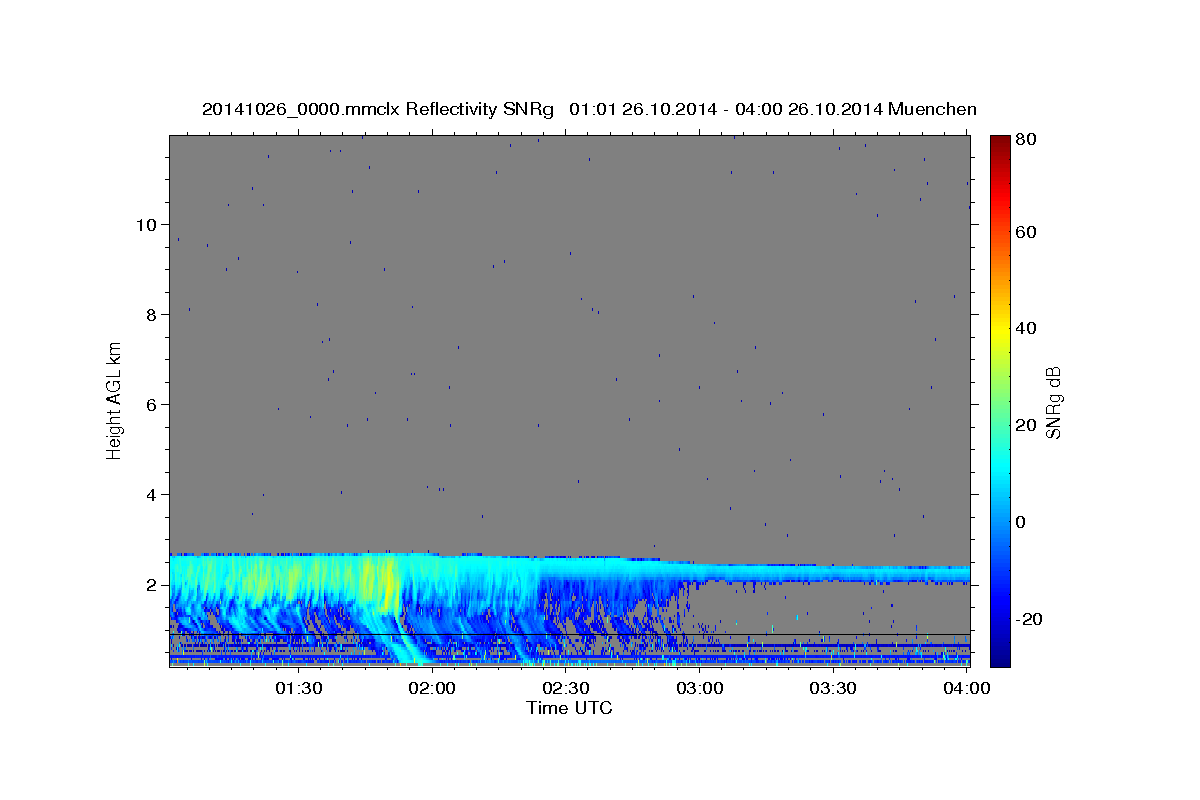Click the height tick label 4
The image size is (1200, 800).
tap(152, 494)
